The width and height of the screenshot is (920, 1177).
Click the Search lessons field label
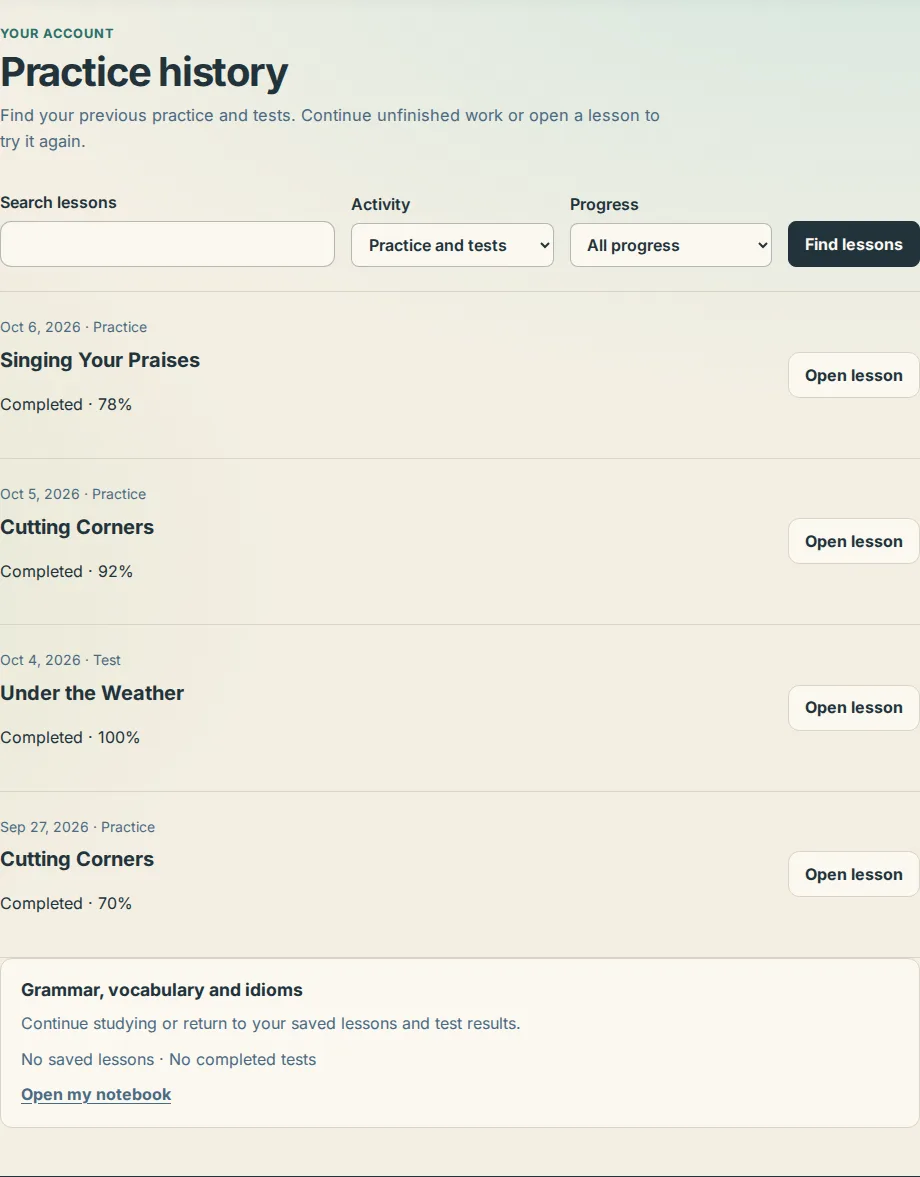click(59, 203)
